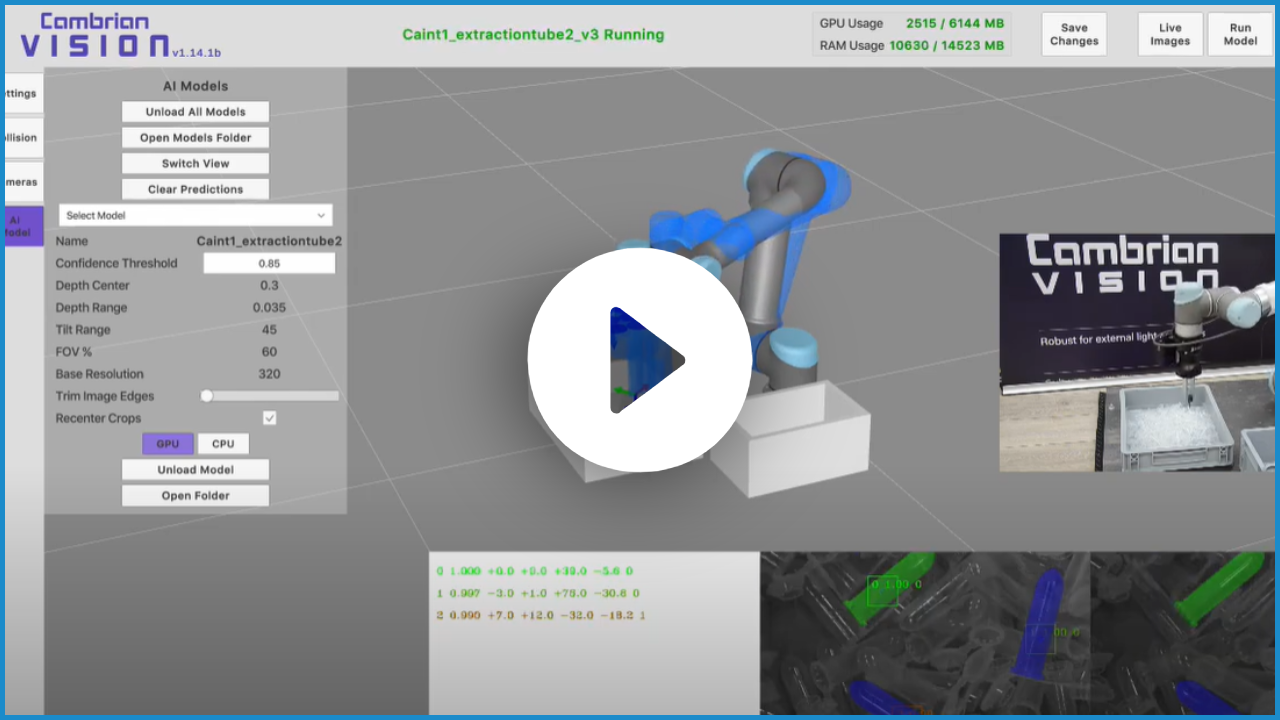
Task: Click Unload All Models button
Action: click(x=196, y=112)
